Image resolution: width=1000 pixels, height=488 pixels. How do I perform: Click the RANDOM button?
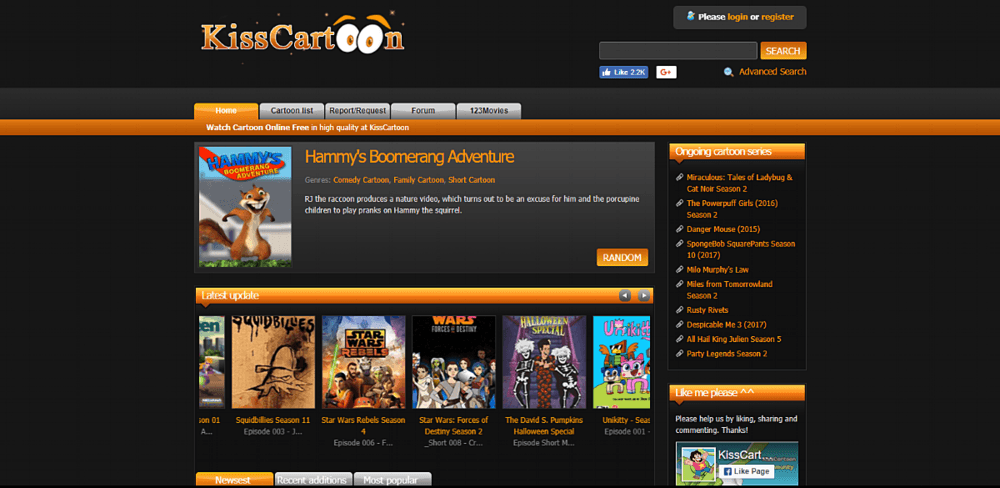[x=622, y=258]
